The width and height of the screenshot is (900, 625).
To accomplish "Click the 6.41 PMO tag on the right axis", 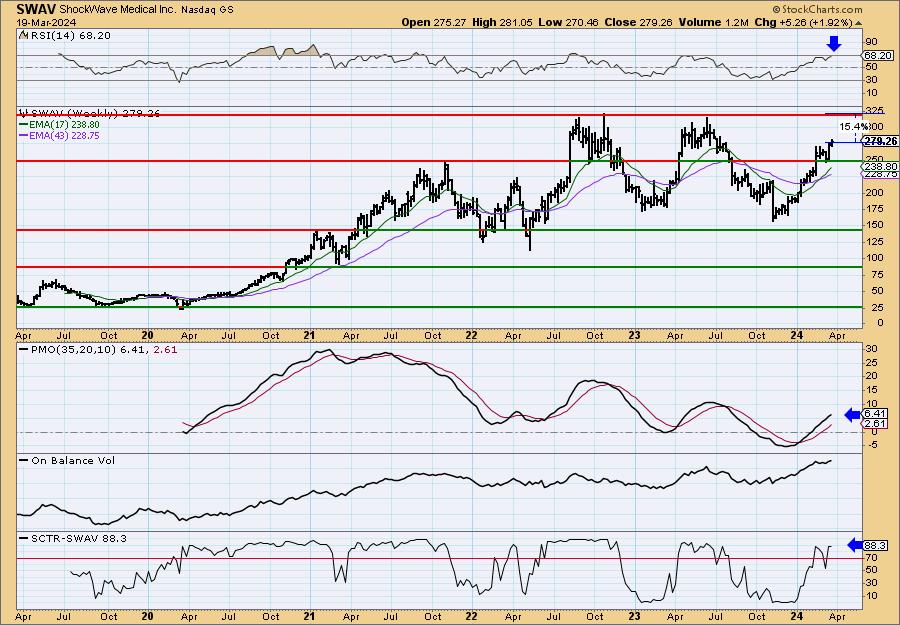I will 875,414.
